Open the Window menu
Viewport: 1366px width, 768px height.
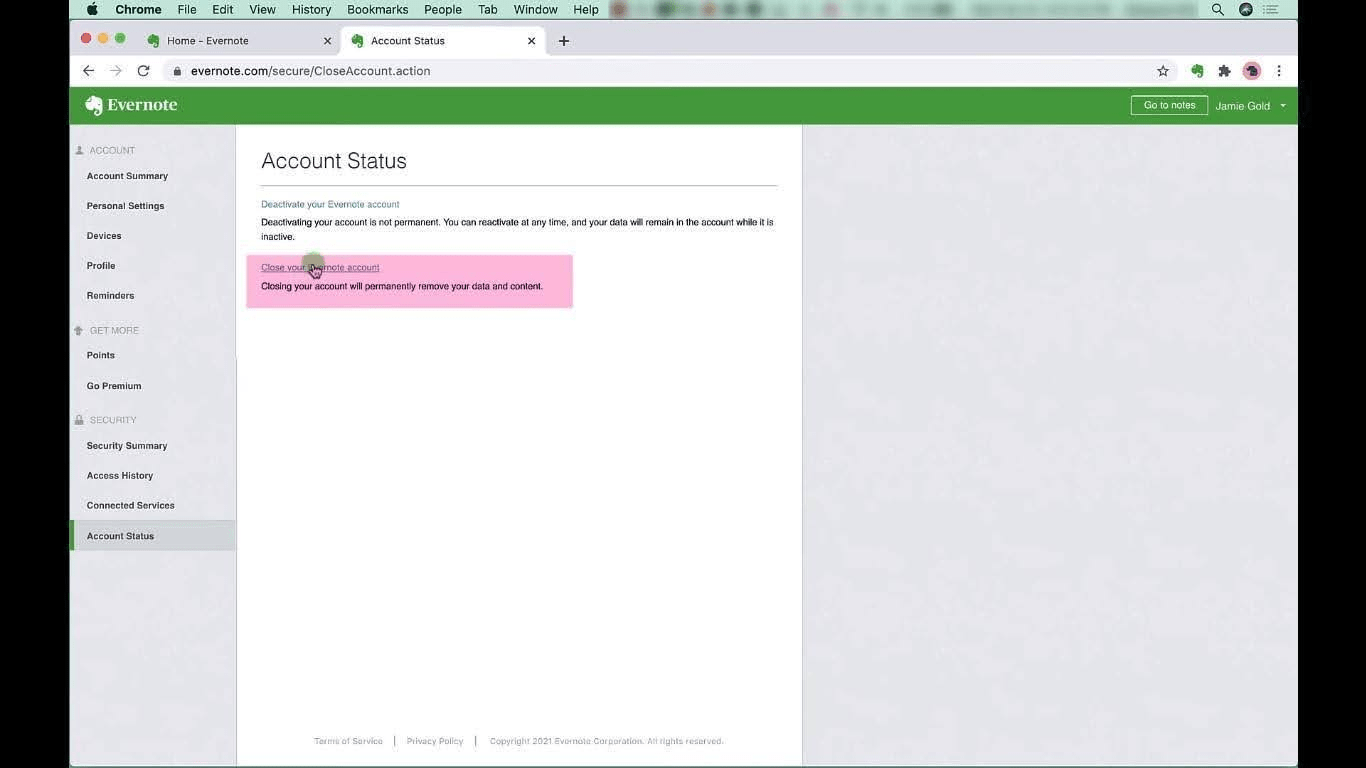click(x=535, y=9)
